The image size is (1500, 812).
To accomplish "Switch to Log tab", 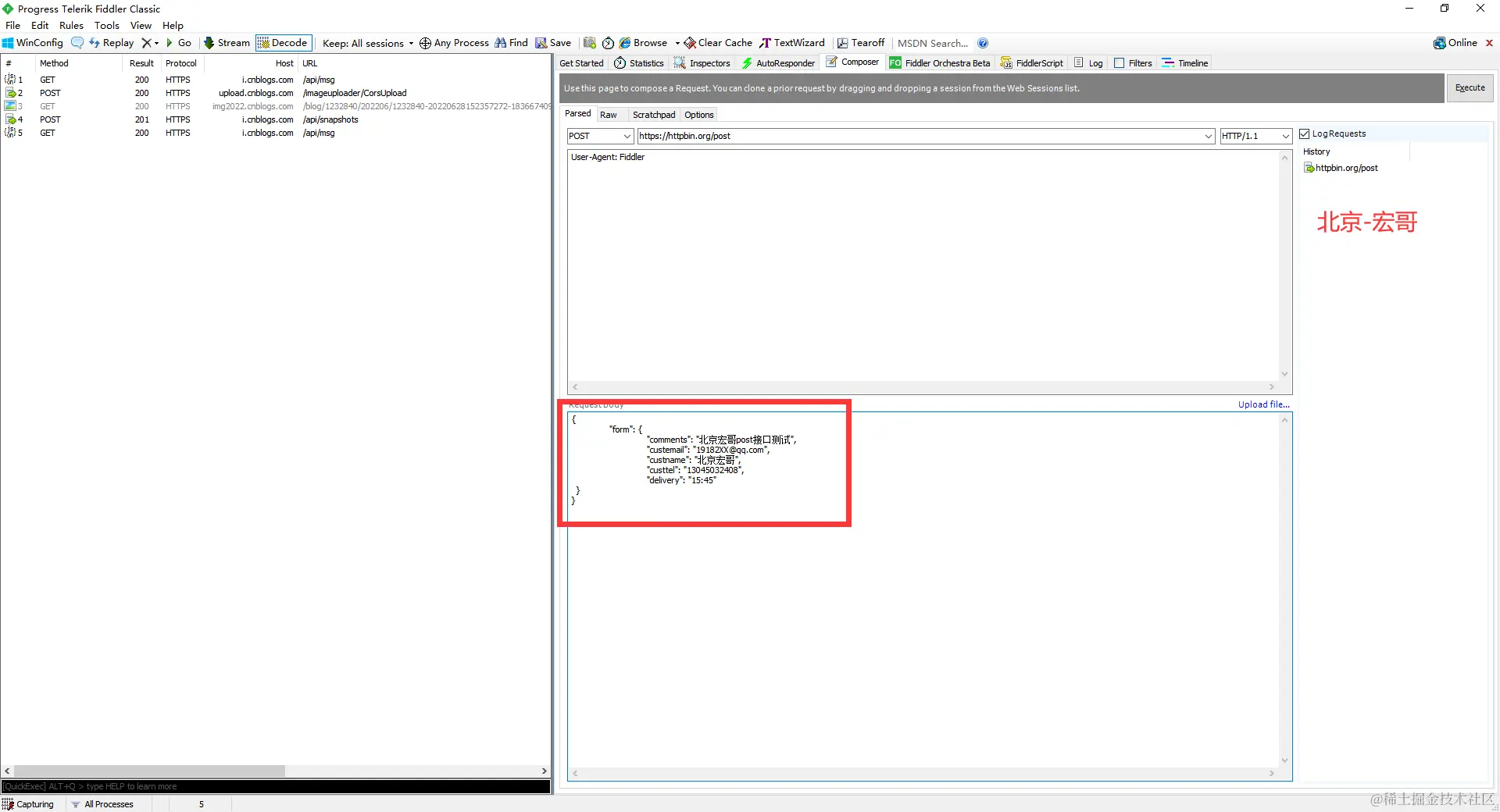I will click(x=1088, y=63).
